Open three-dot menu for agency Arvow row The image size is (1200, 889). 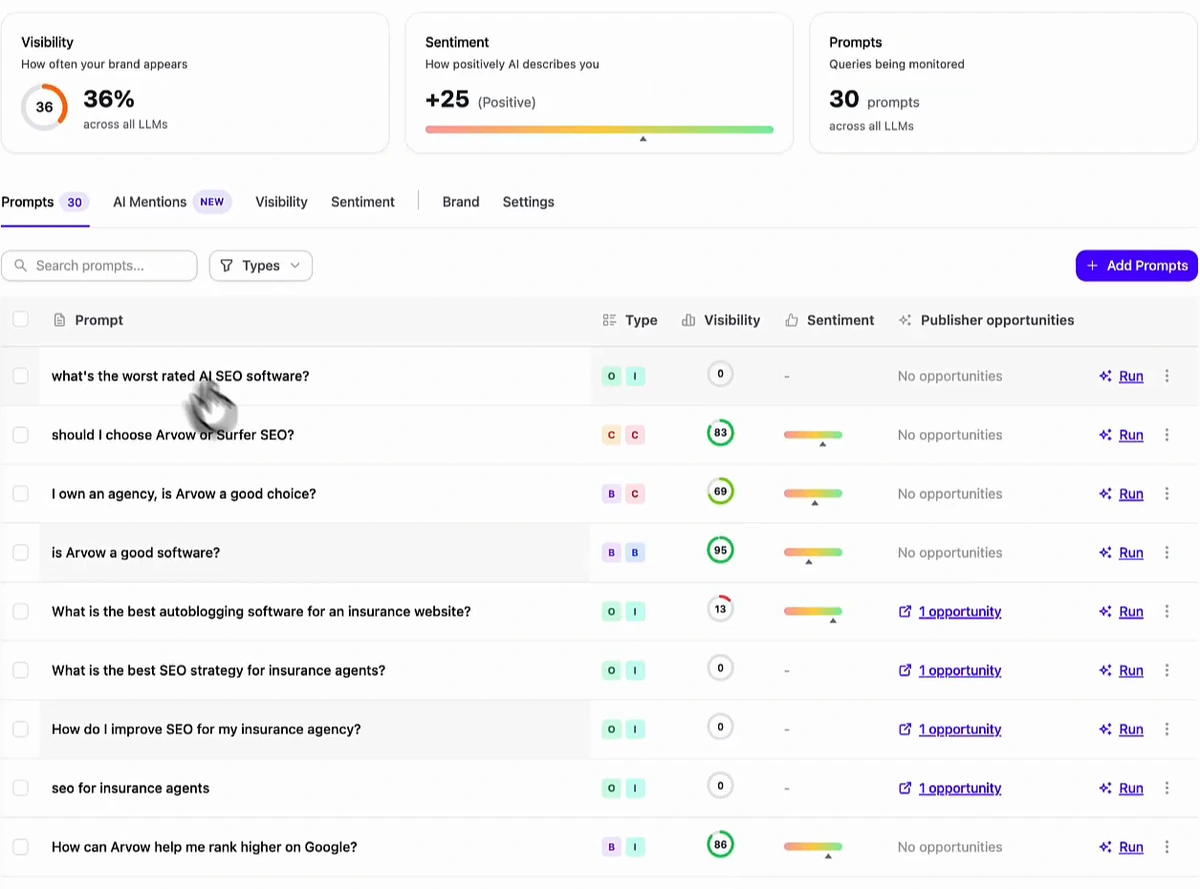tap(1166, 494)
